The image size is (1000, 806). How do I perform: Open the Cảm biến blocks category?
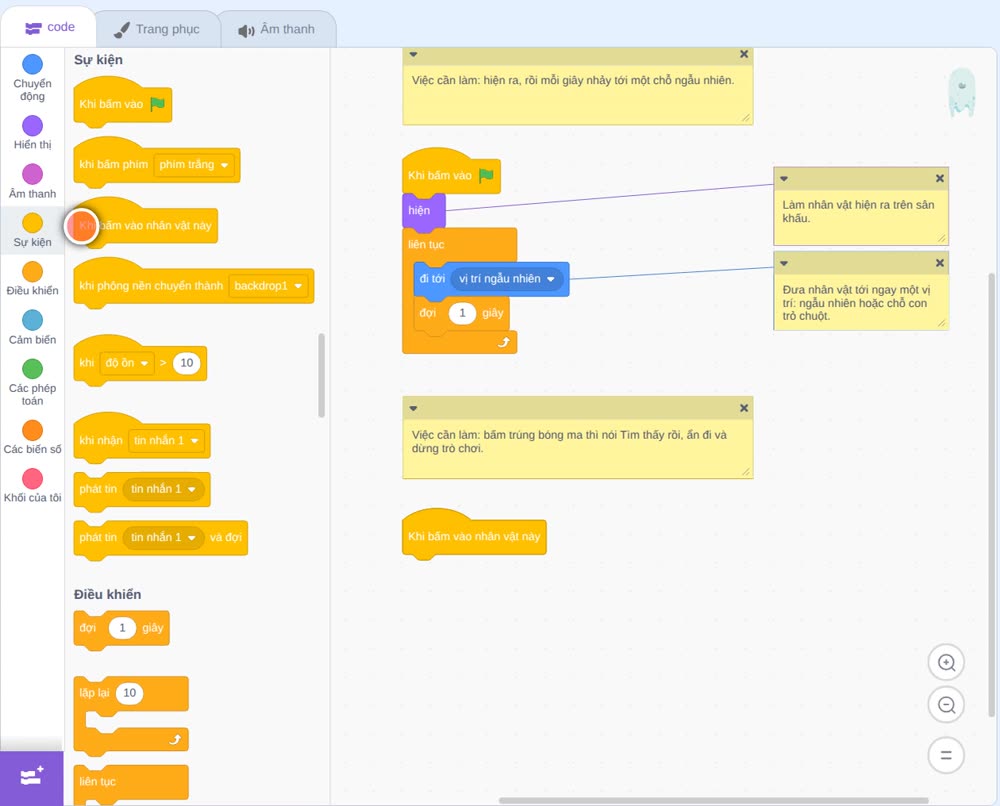[x=33, y=327]
